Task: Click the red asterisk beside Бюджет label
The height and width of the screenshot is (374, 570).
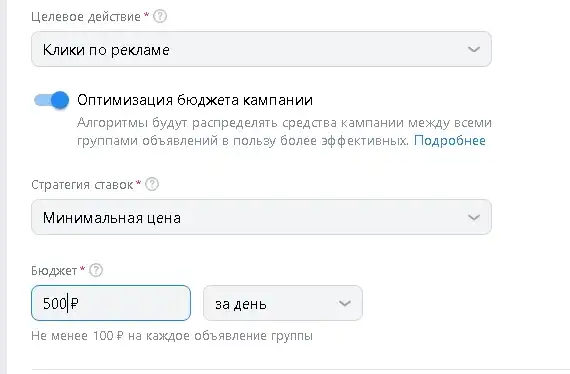Action: pyautogui.click(x=83, y=269)
